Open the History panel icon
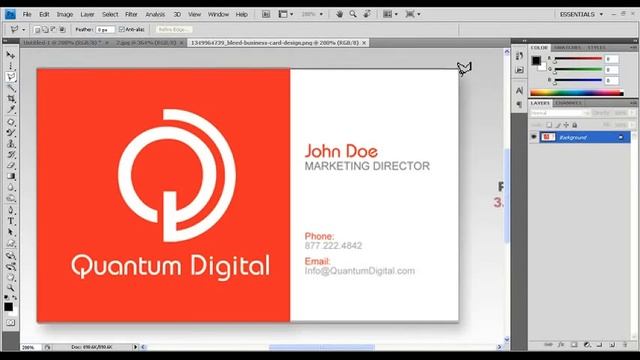This screenshot has width=640, height=360. point(519,56)
